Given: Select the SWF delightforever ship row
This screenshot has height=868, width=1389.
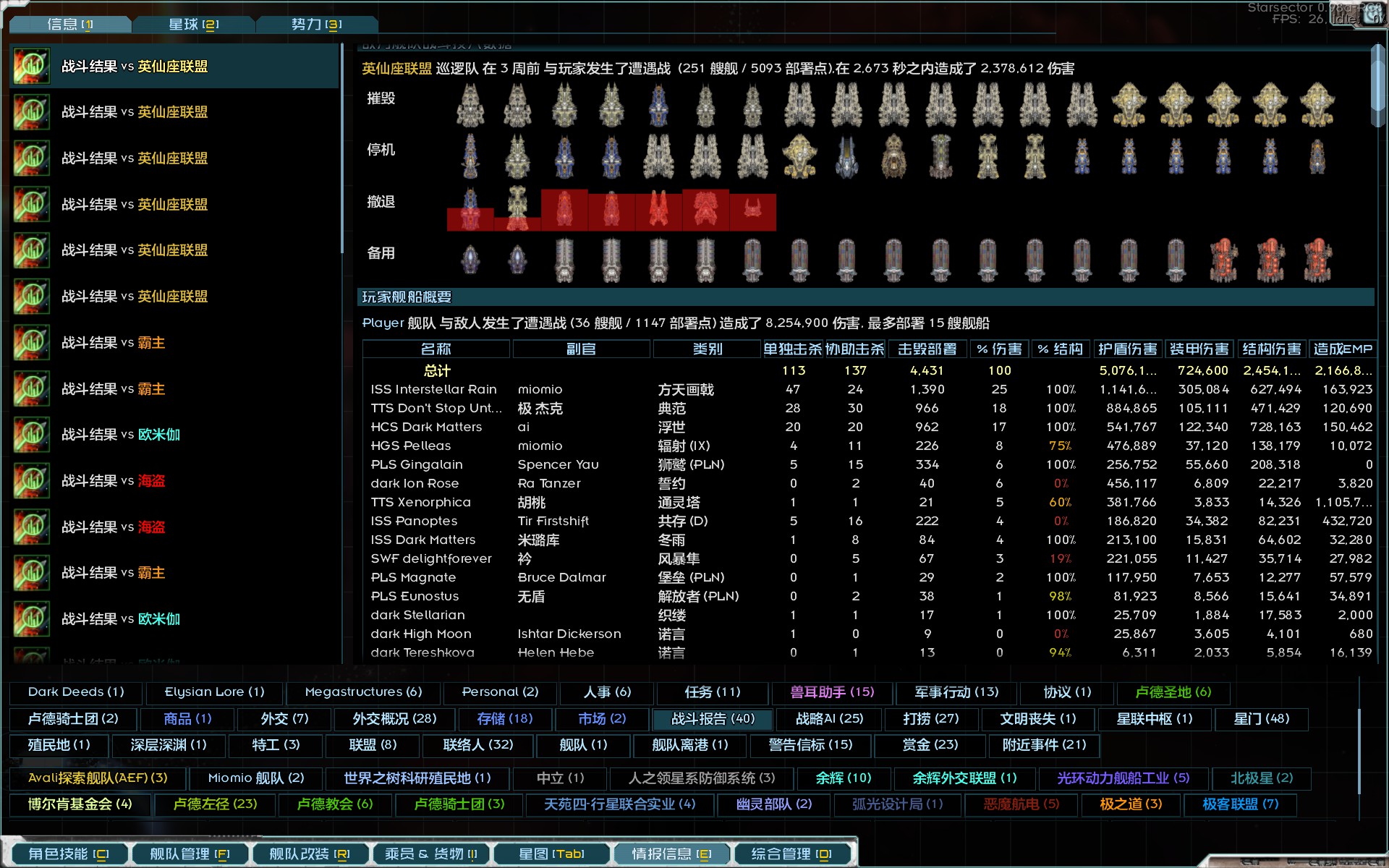Looking at the screenshot, I should tap(868, 559).
